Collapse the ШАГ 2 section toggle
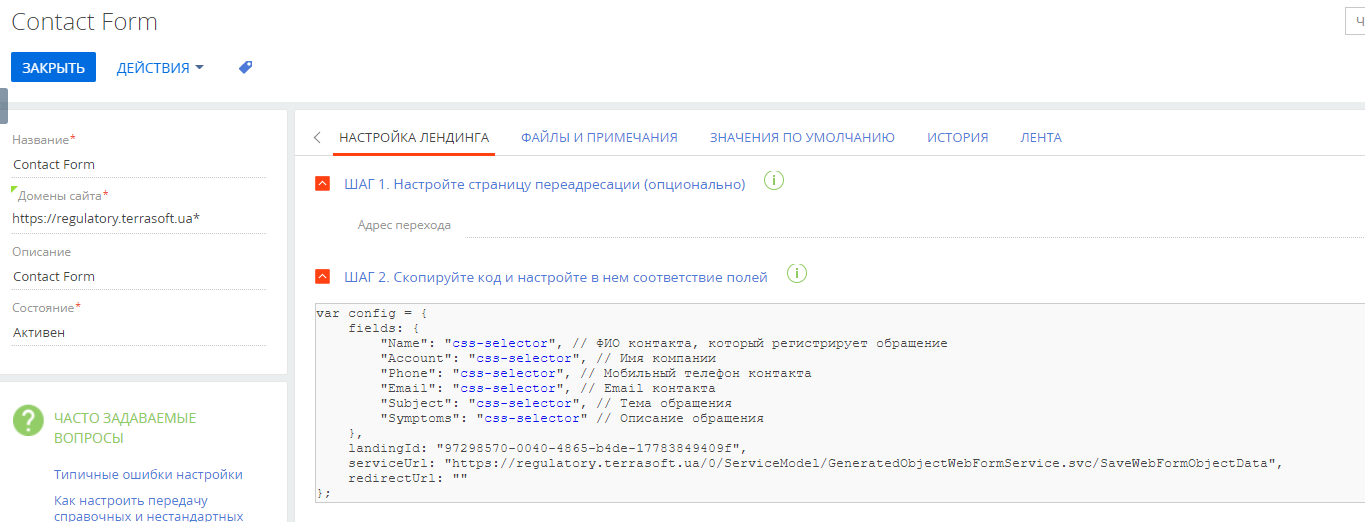Viewport: 1365px width, 522px height. pyautogui.click(x=322, y=277)
